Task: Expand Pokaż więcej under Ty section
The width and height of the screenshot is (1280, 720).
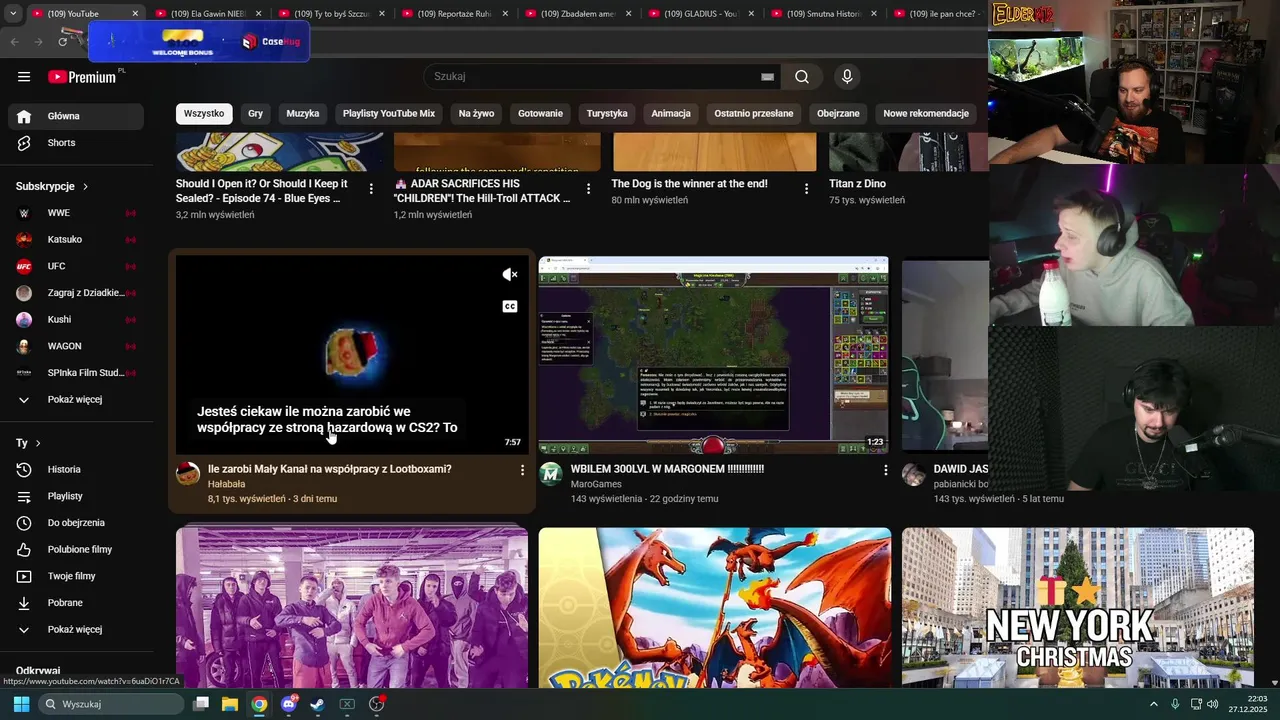Action: click(x=76, y=629)
